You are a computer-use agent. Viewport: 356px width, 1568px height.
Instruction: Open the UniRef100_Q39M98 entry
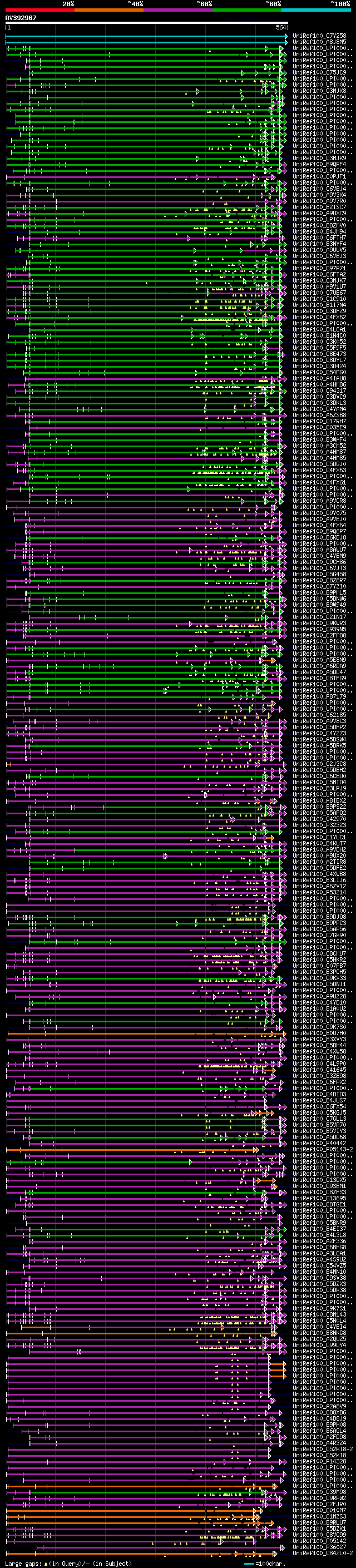click(319, 1491)
